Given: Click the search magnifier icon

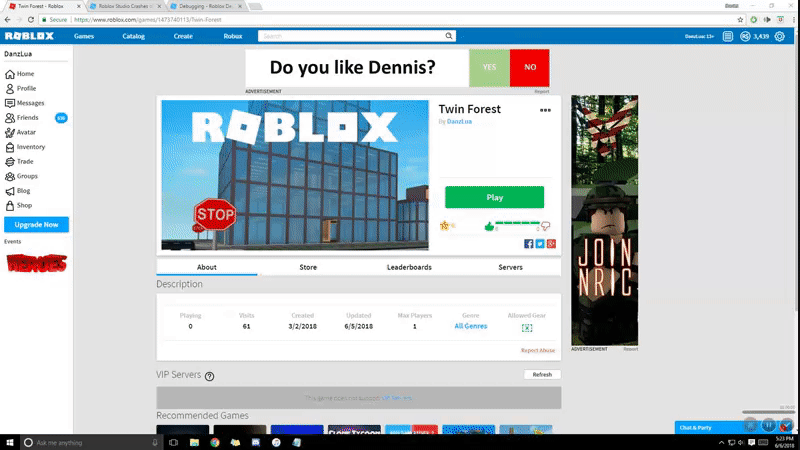Looking at the screenshot, I should (448, 36).
